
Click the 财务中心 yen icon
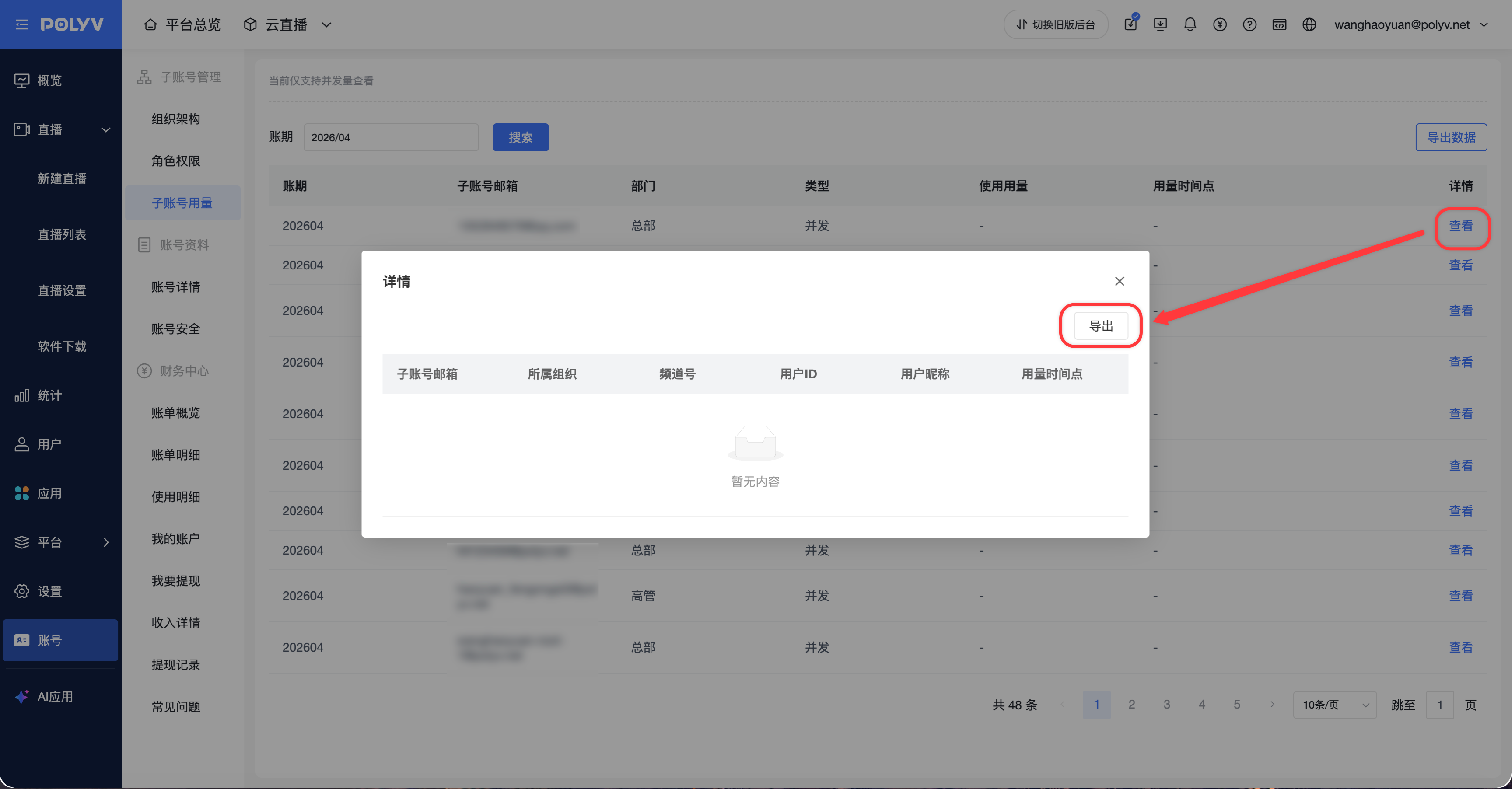click(x=144, y=371)
